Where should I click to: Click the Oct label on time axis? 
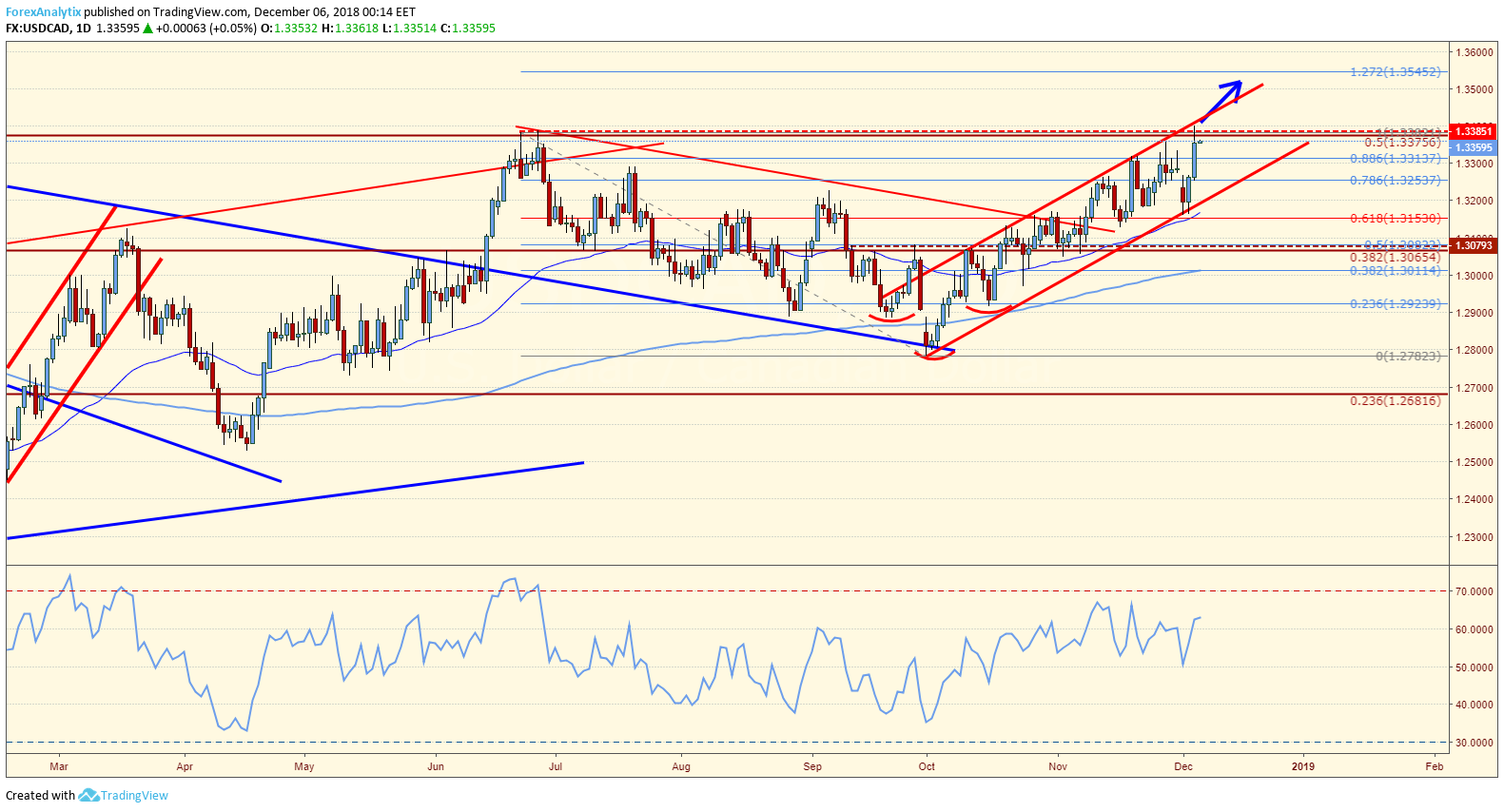[x=927, y=766]
